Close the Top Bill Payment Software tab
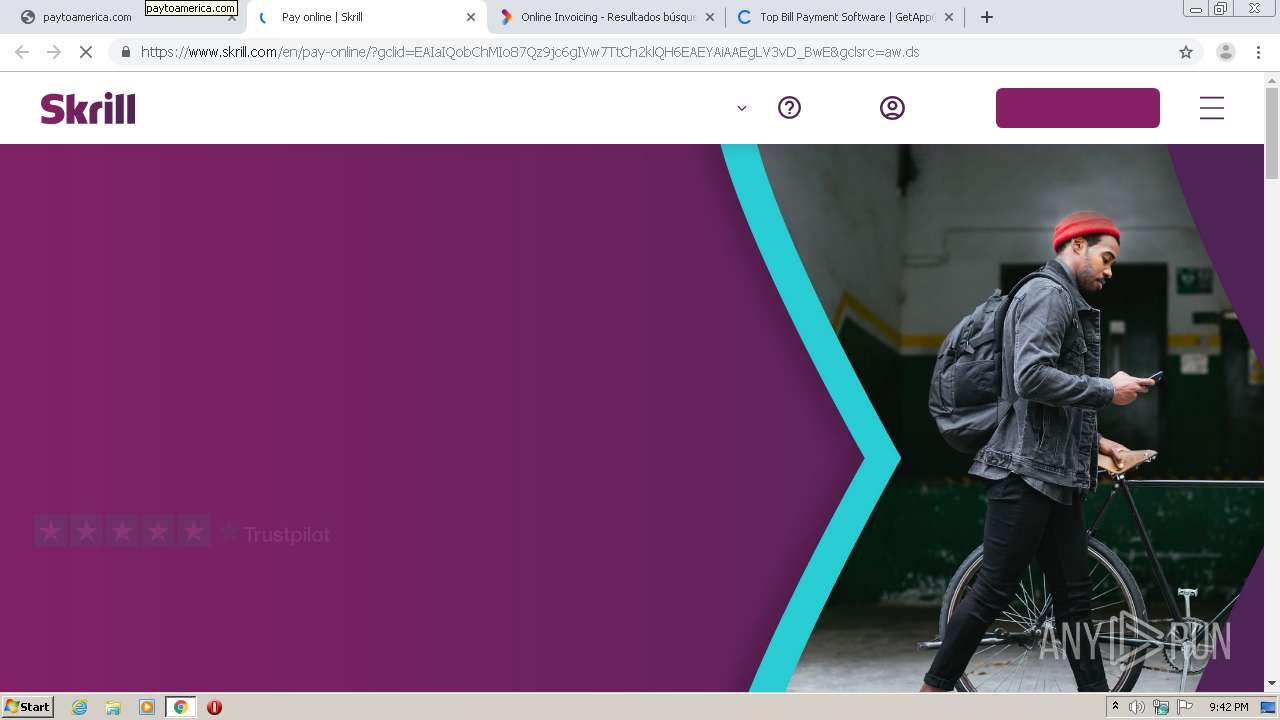Viewport: 1280px width, 720px height. tap(949, 17)
